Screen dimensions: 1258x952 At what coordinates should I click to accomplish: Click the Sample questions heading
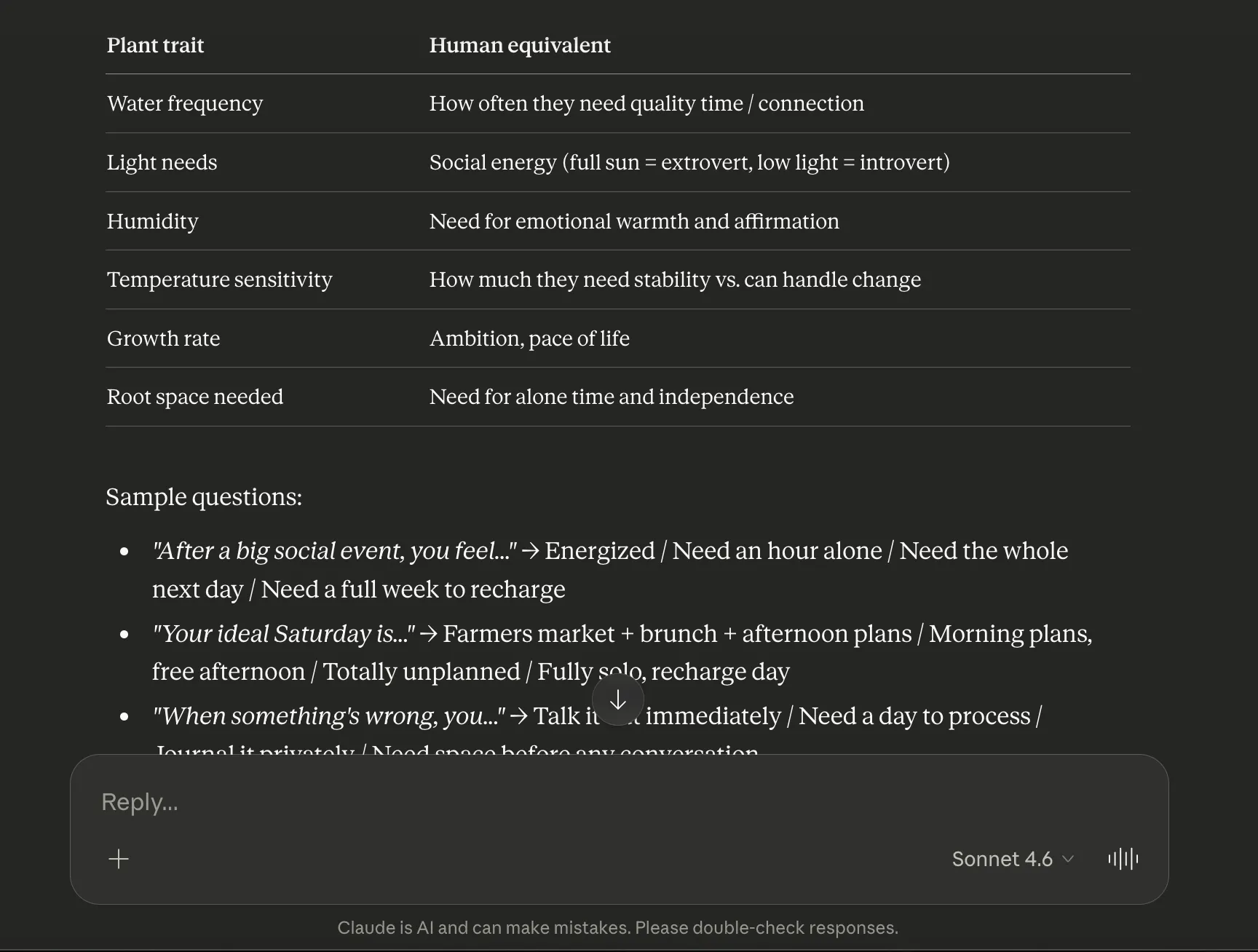204,497
